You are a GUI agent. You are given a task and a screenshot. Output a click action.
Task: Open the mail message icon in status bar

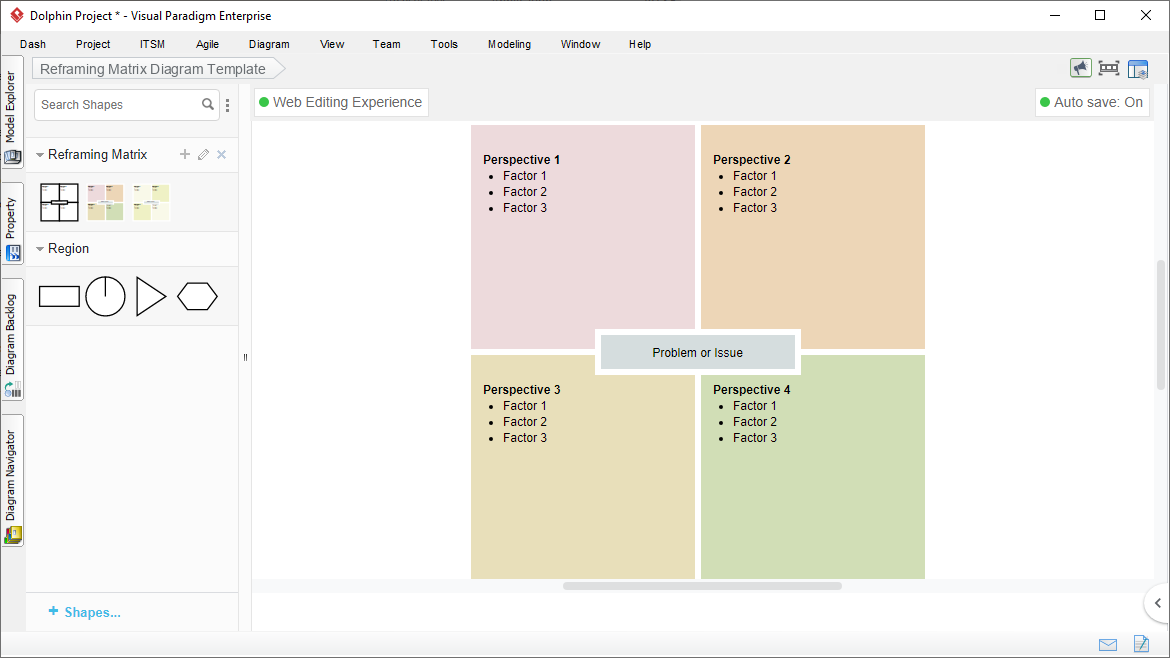(x=1108, y=645)
